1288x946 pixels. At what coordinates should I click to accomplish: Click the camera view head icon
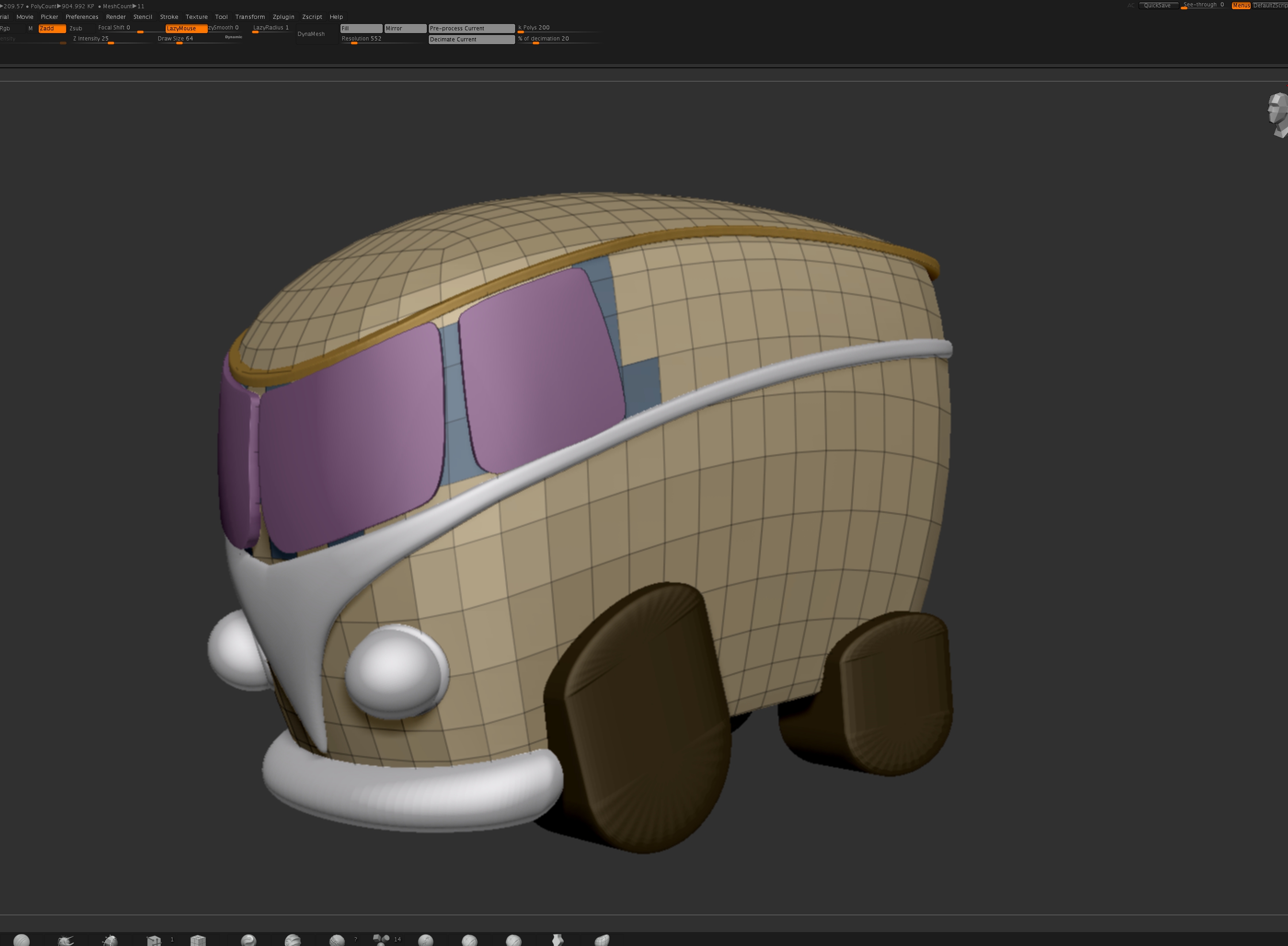pos(1278,115)
